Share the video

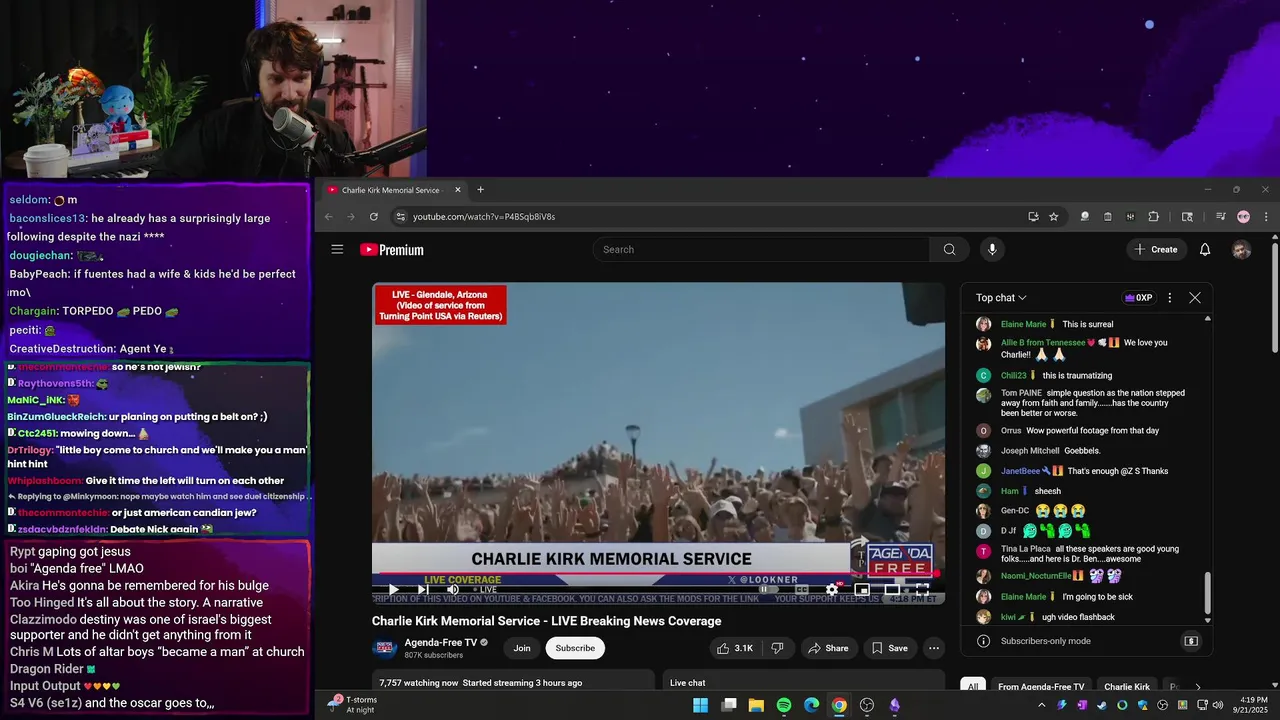coord(828,648)
